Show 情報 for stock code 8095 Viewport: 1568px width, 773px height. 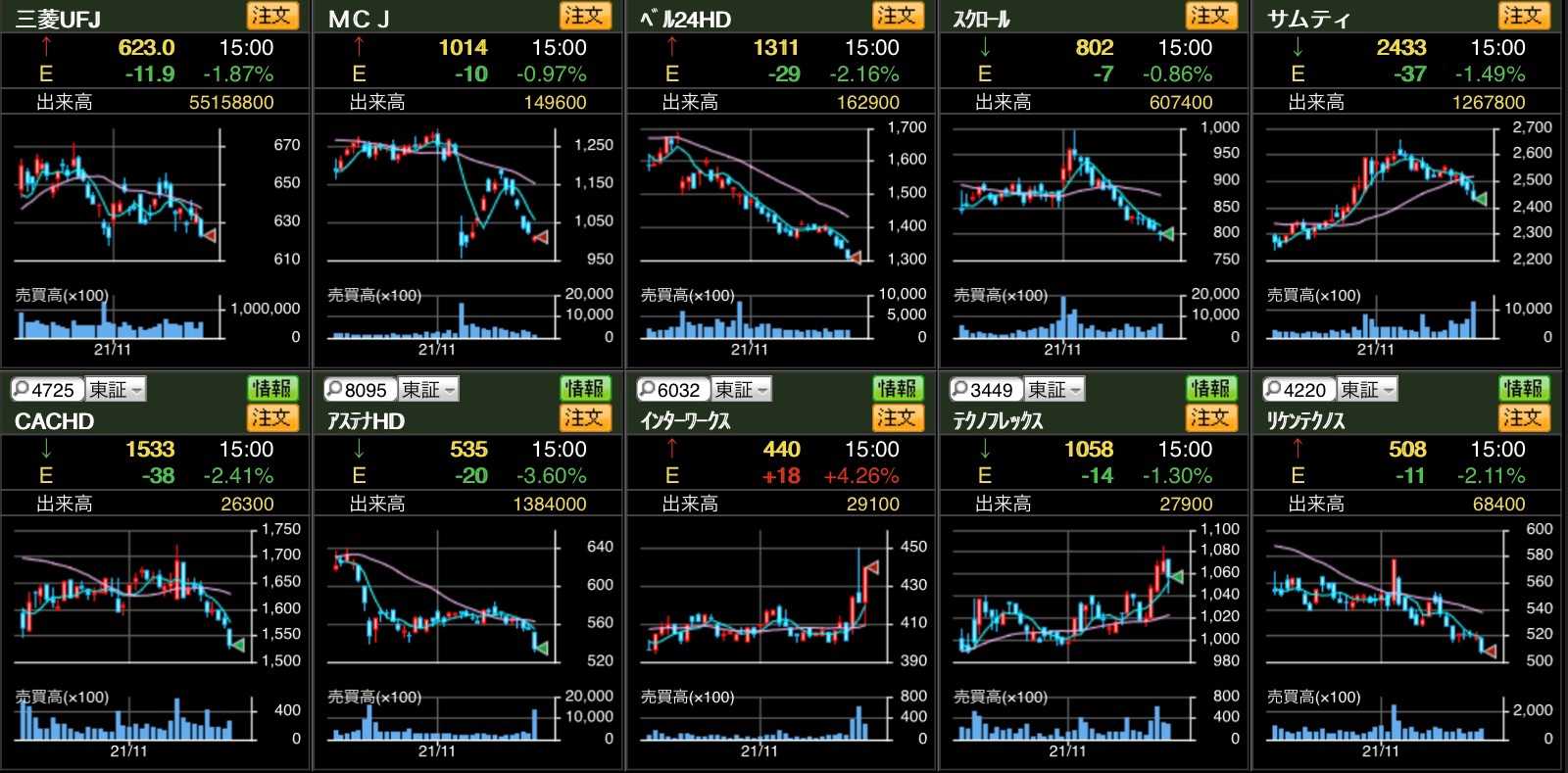pos(584,389)
